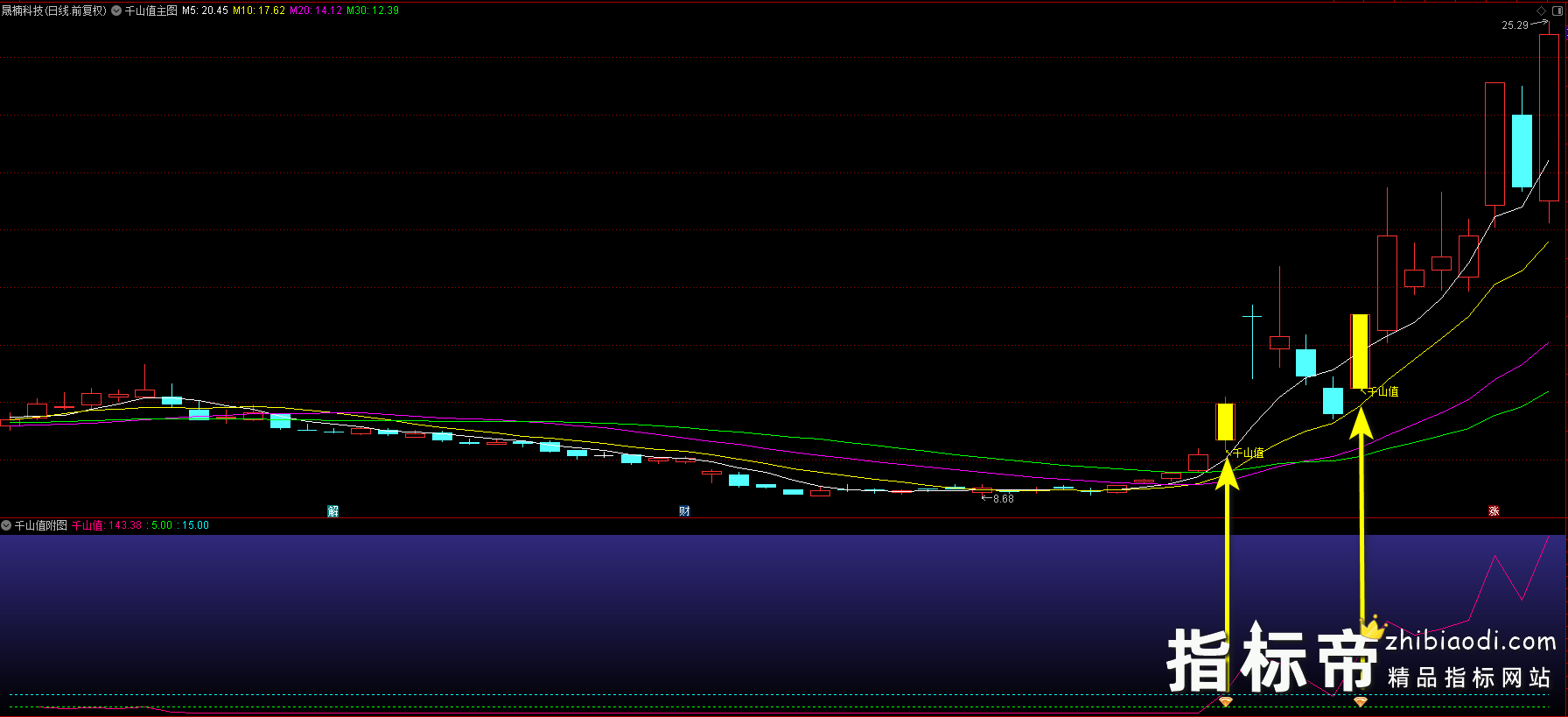Click the M10: 17.62 moving average label
This screenshot has height=717, width=1568.
pos(259,11)
